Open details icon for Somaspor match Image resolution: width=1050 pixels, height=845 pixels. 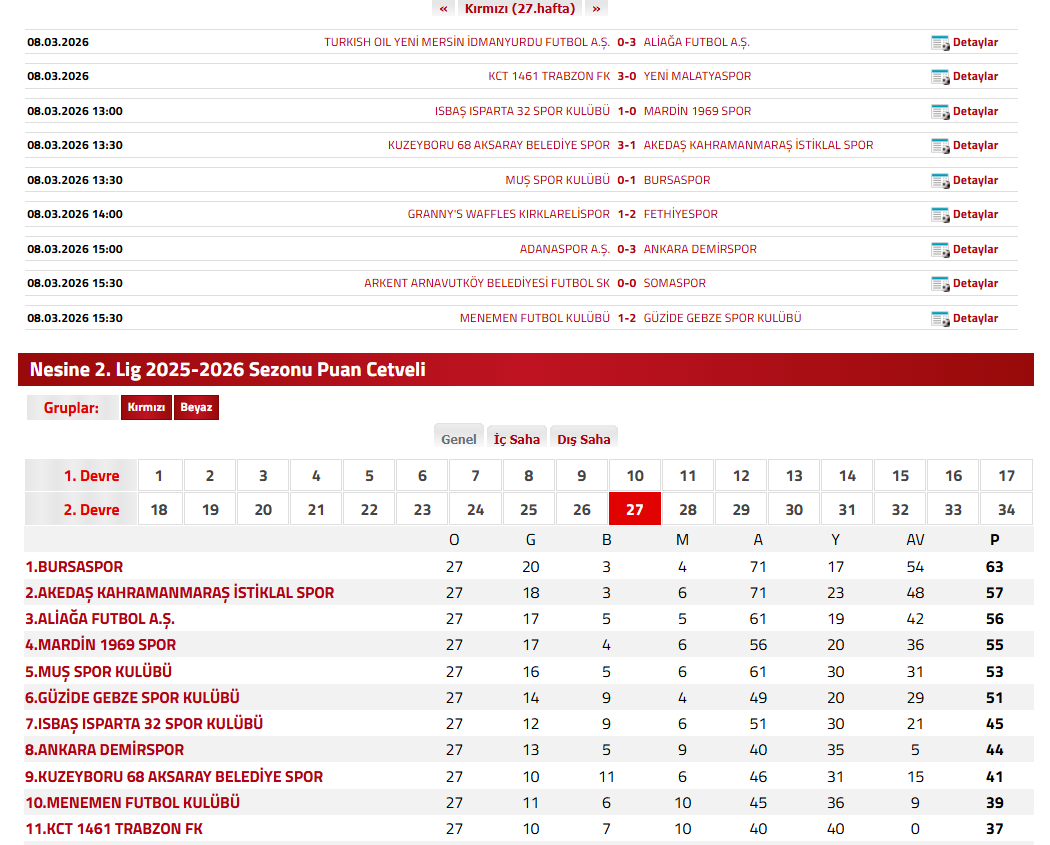click(x=939, y=284)
